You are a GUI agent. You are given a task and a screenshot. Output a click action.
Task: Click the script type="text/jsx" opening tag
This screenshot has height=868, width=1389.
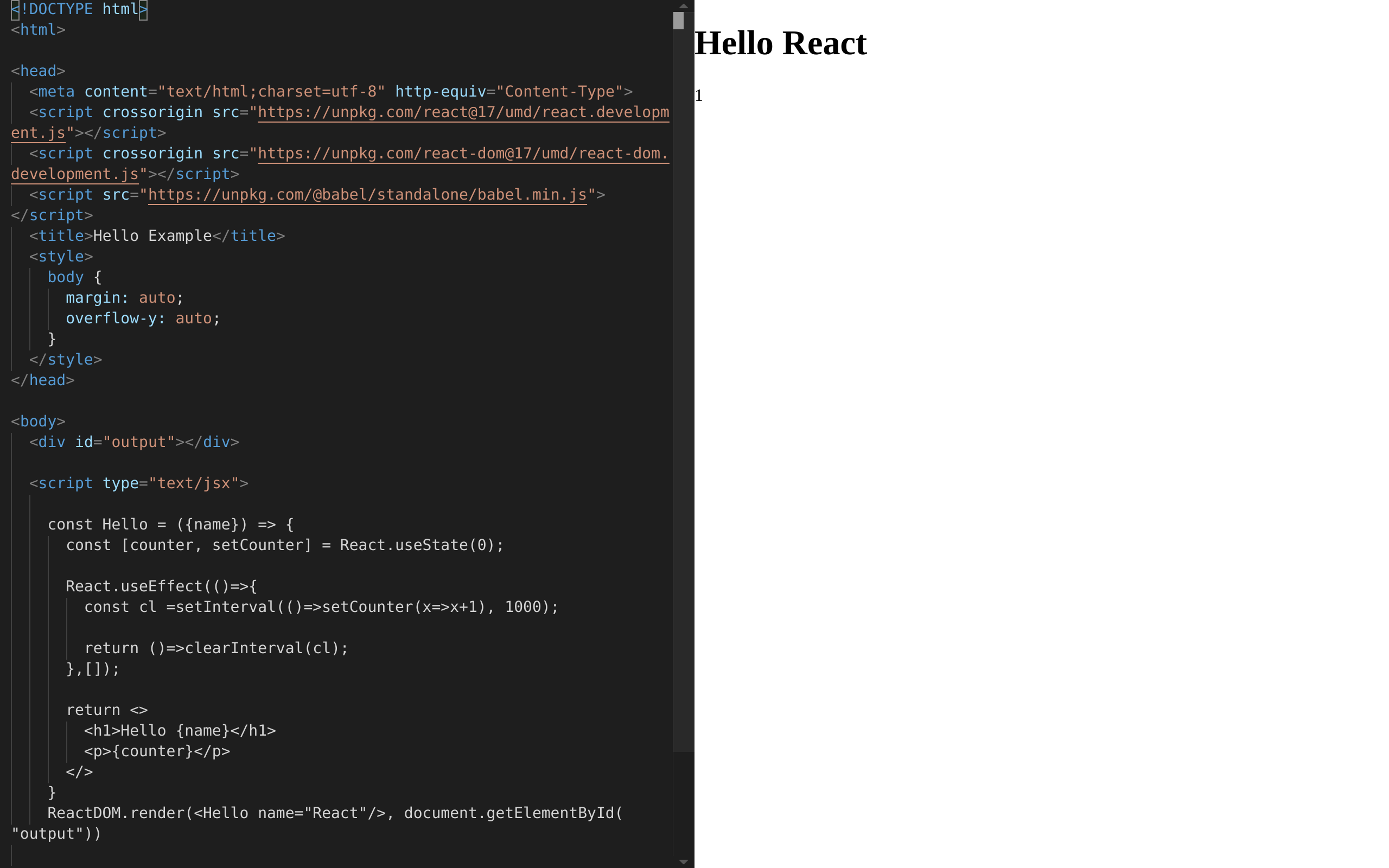click(138, 483)
